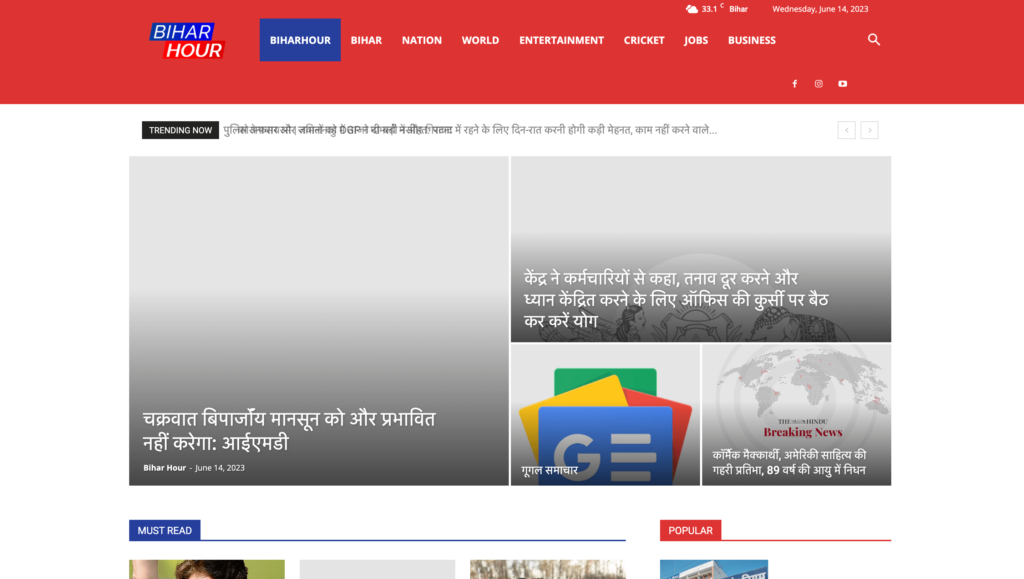
Task: Open the BIHAR menu item
Action: [x=366, y=40]
